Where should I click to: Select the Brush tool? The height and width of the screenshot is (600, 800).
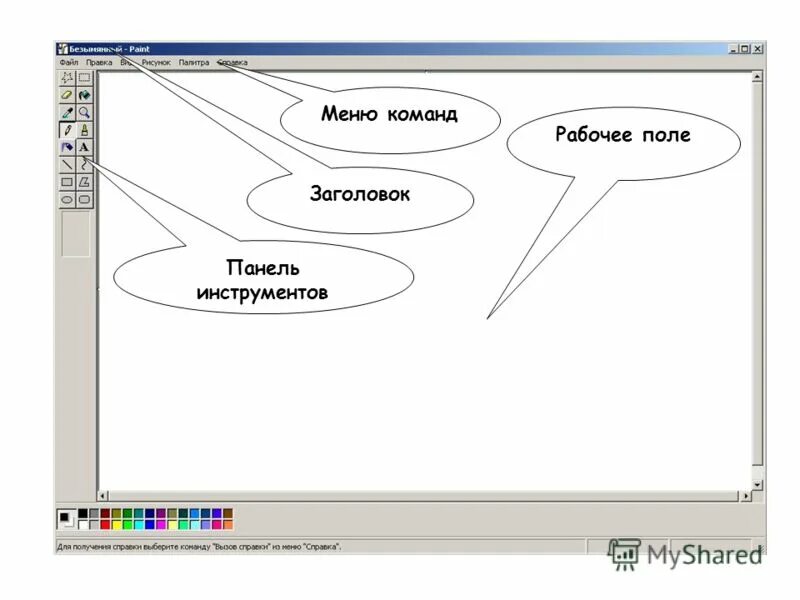84,129
